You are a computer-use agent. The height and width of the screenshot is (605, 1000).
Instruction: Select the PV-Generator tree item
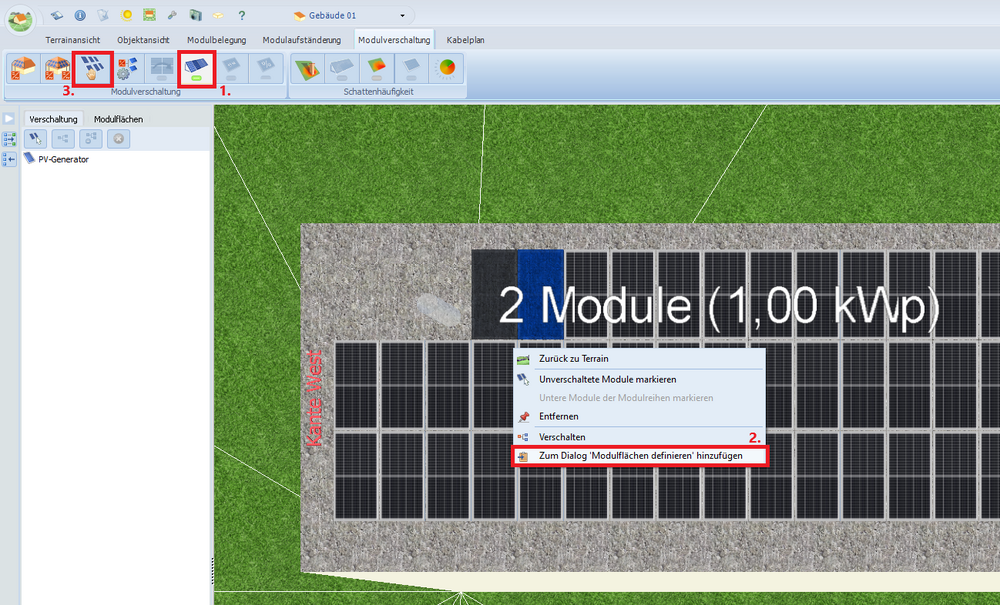coord(62,159)
